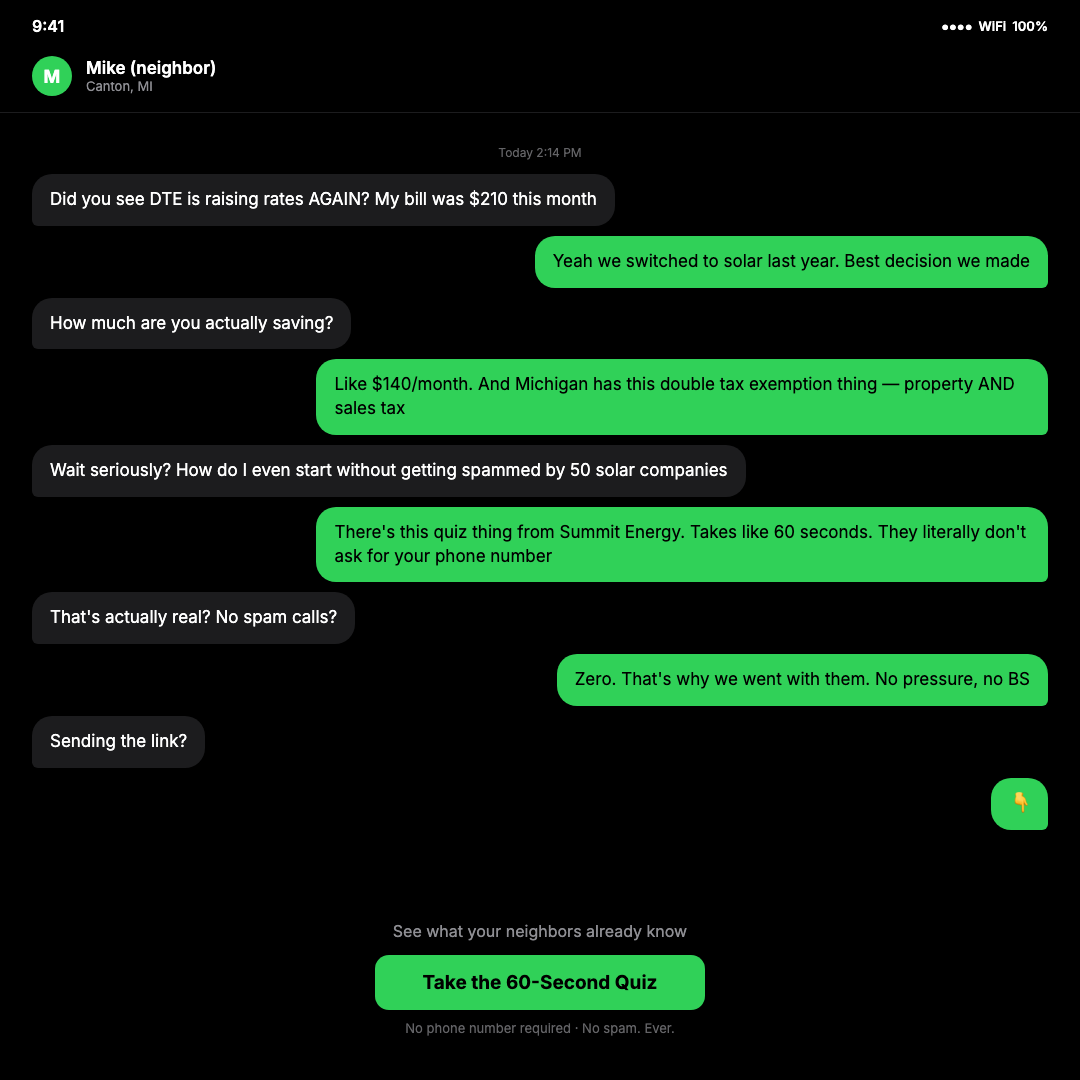Tap the WIFI indicator in status bar
Image resolution: width=1080 pixels, height=1080 pixels.
click(992, 27)
